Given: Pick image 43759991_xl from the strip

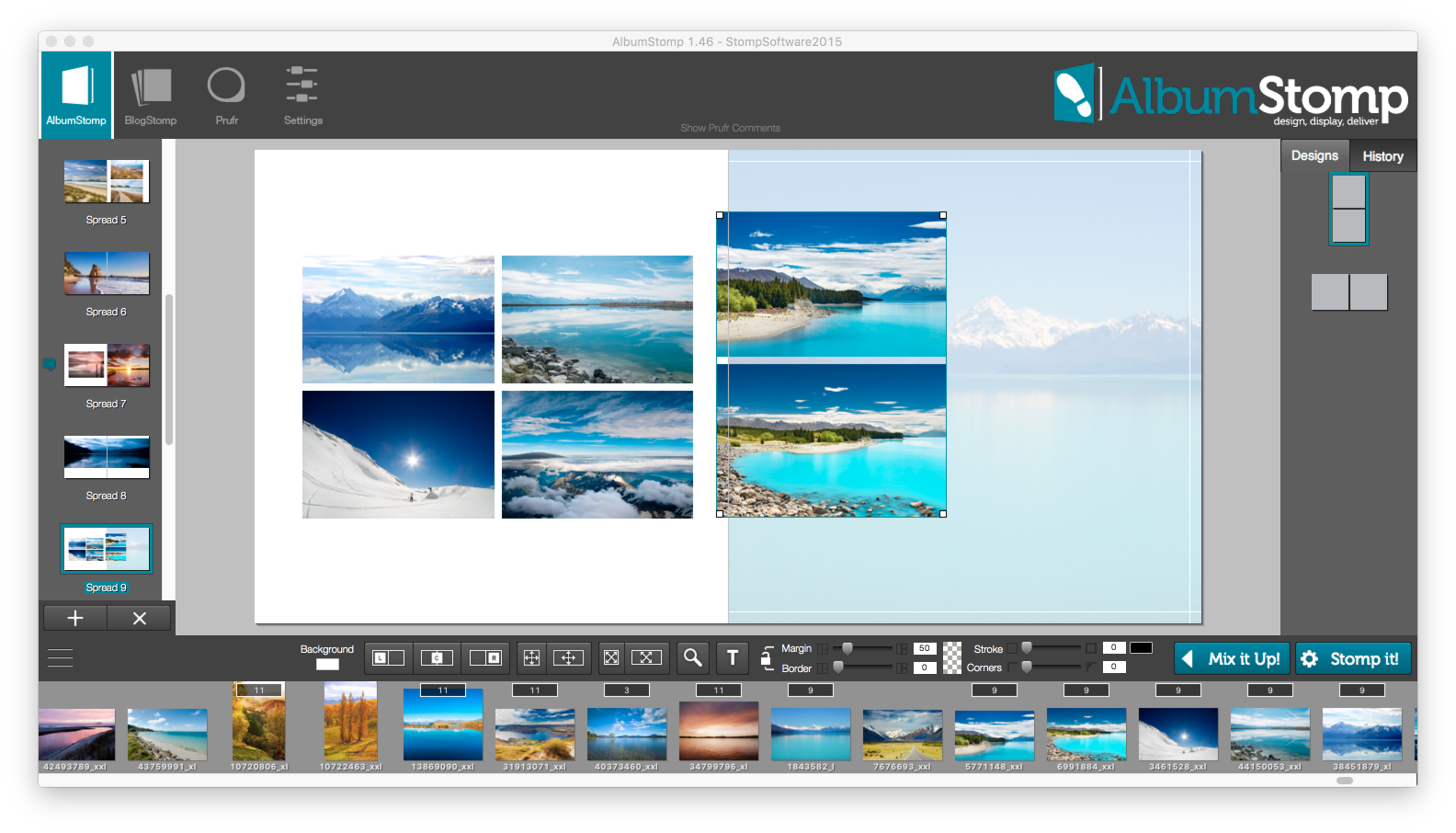Looking at the screenshot, I should click(167, 735).
